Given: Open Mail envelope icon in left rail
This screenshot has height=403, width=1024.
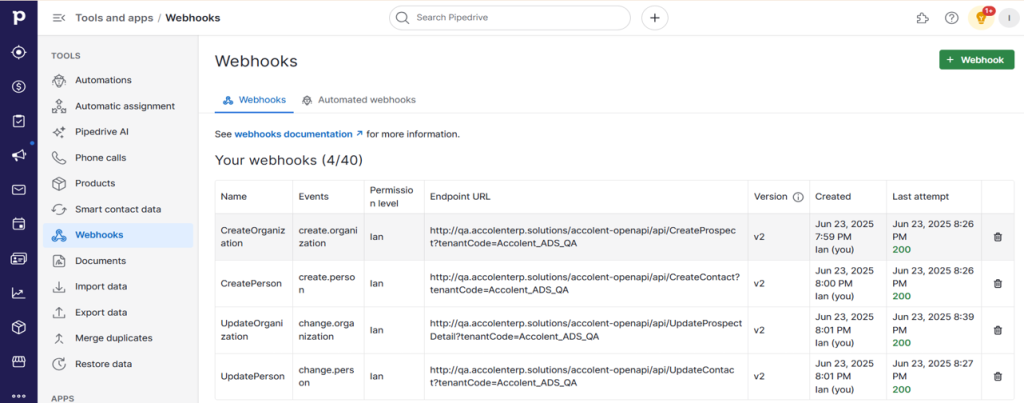Looking at the screenshot, I should [x=18, y=189].
